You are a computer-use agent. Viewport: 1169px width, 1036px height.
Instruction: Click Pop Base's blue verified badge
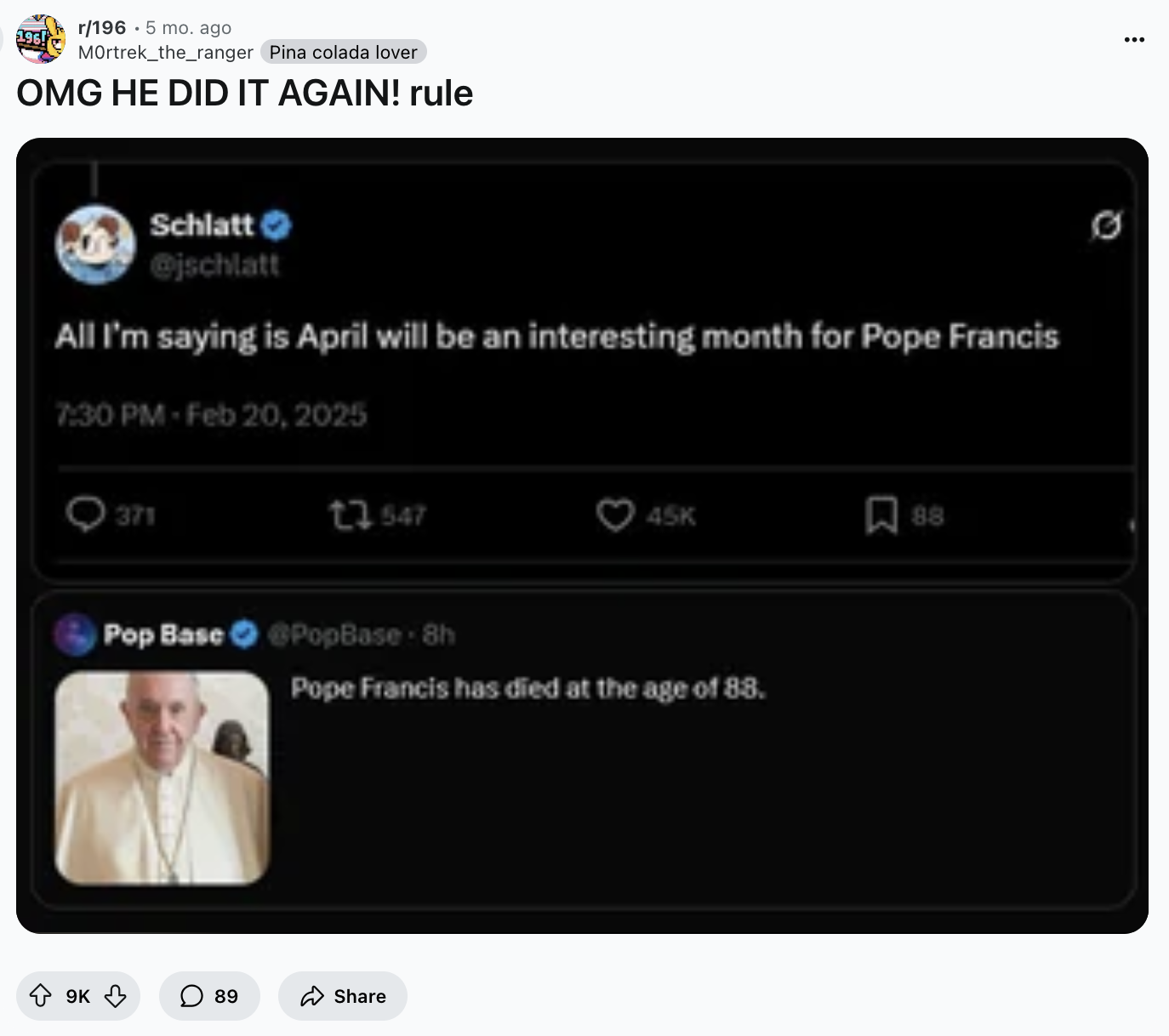[x=244, y=635]
